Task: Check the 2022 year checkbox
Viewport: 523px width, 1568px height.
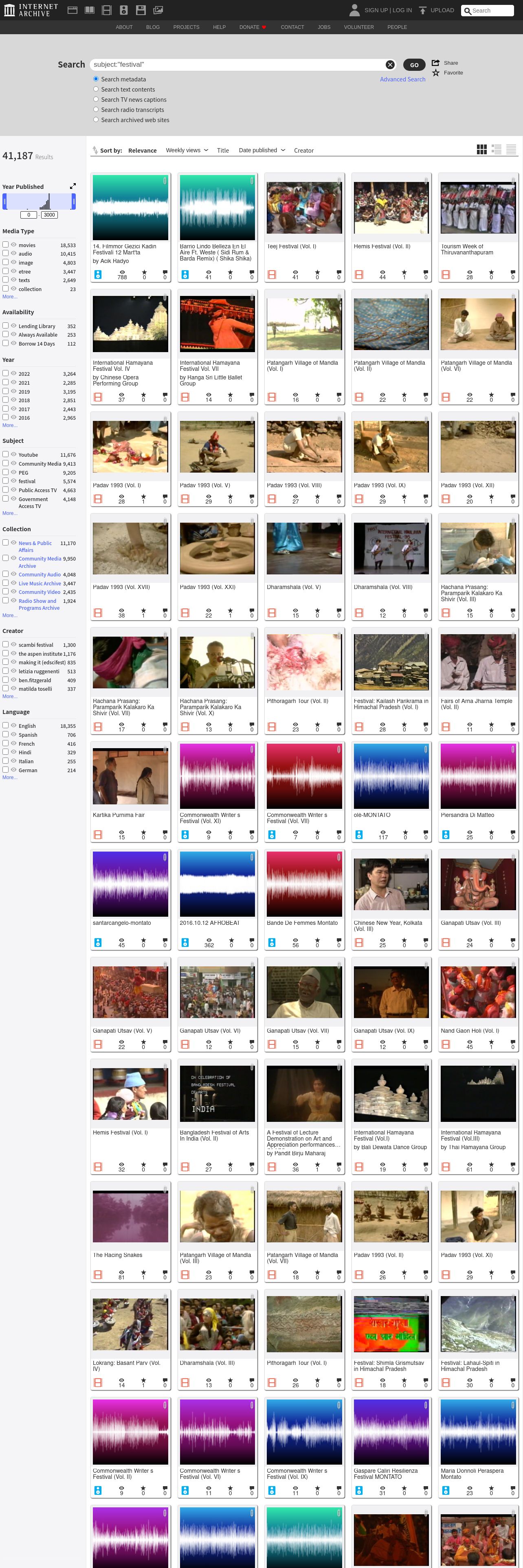Action: click(5, 373)
